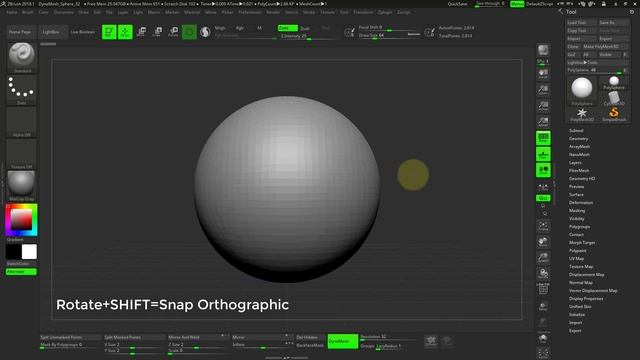Image resolution: width=640 pixels, height=360 pixels.
Task: Toggle the Gizmo 3D circle icon
Action: 189,32
